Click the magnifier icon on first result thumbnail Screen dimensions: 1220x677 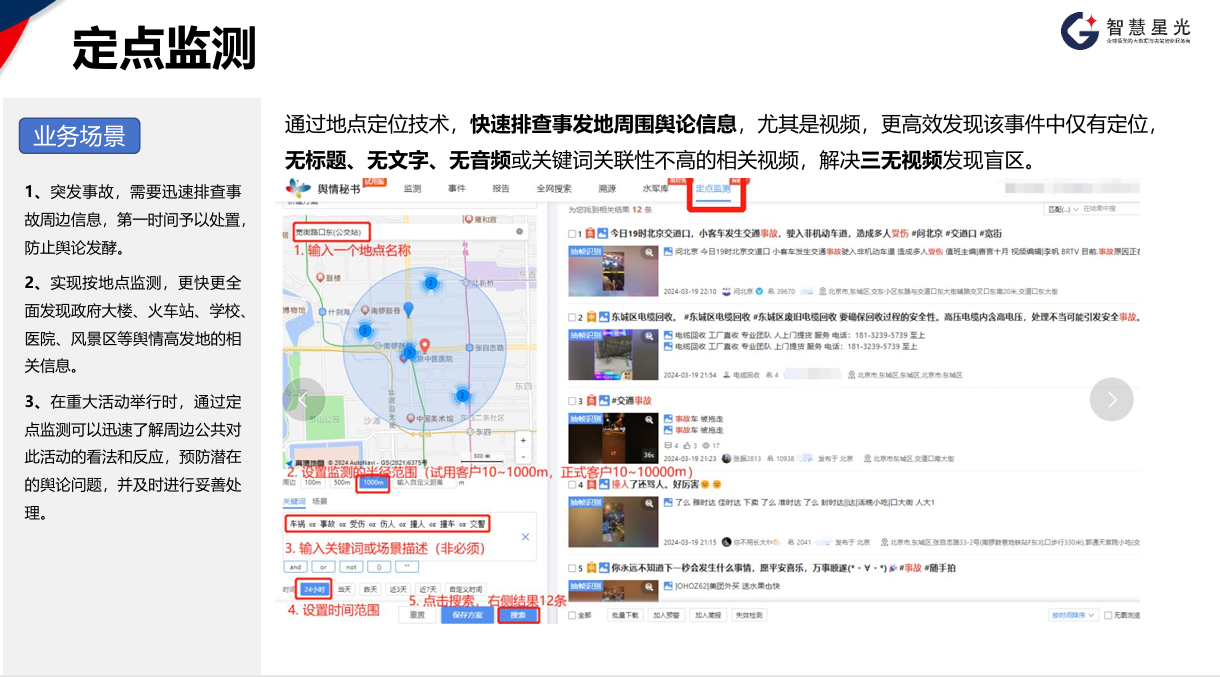(x=651, y=254)
